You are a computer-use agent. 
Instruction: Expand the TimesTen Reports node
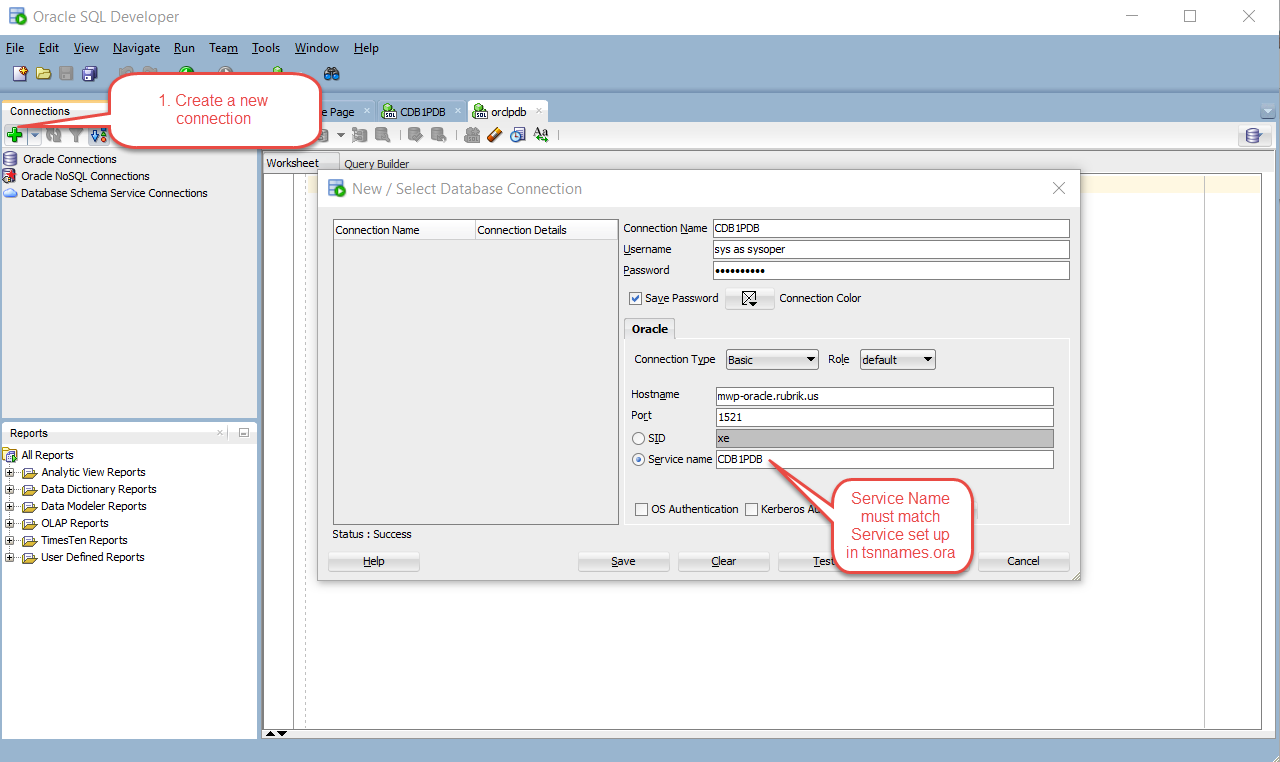pos(10,540)
